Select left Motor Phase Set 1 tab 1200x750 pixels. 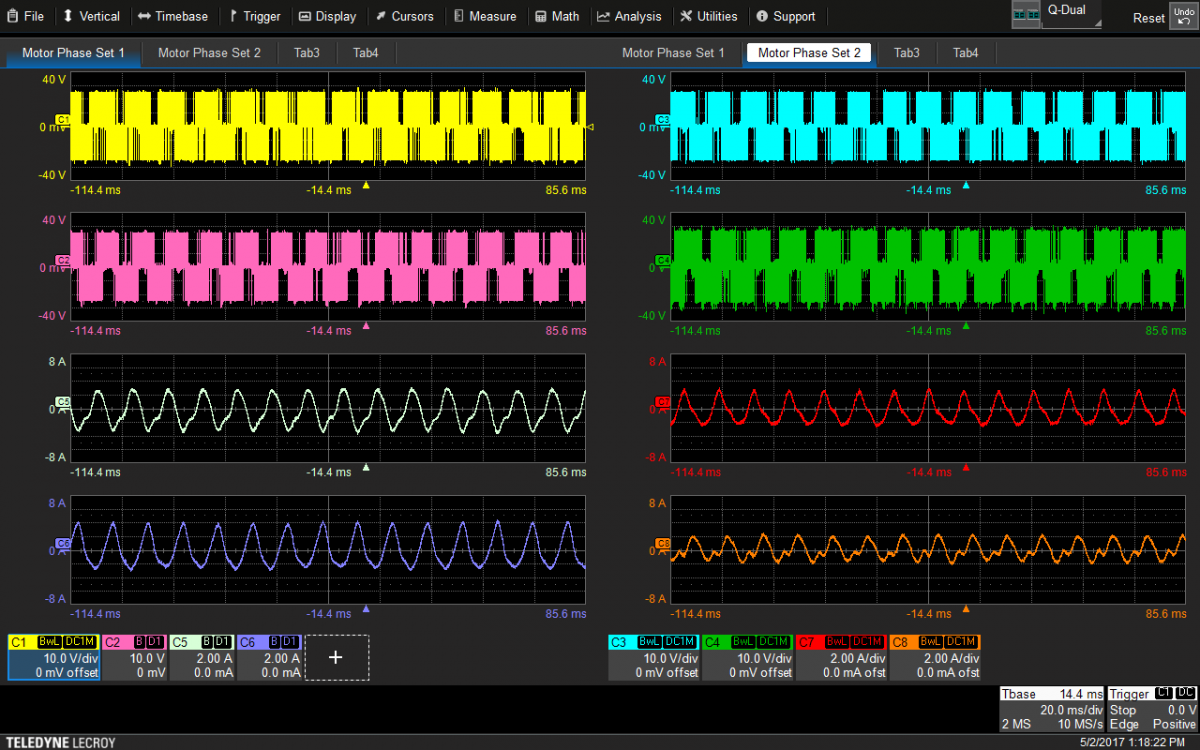click(74, 53)
